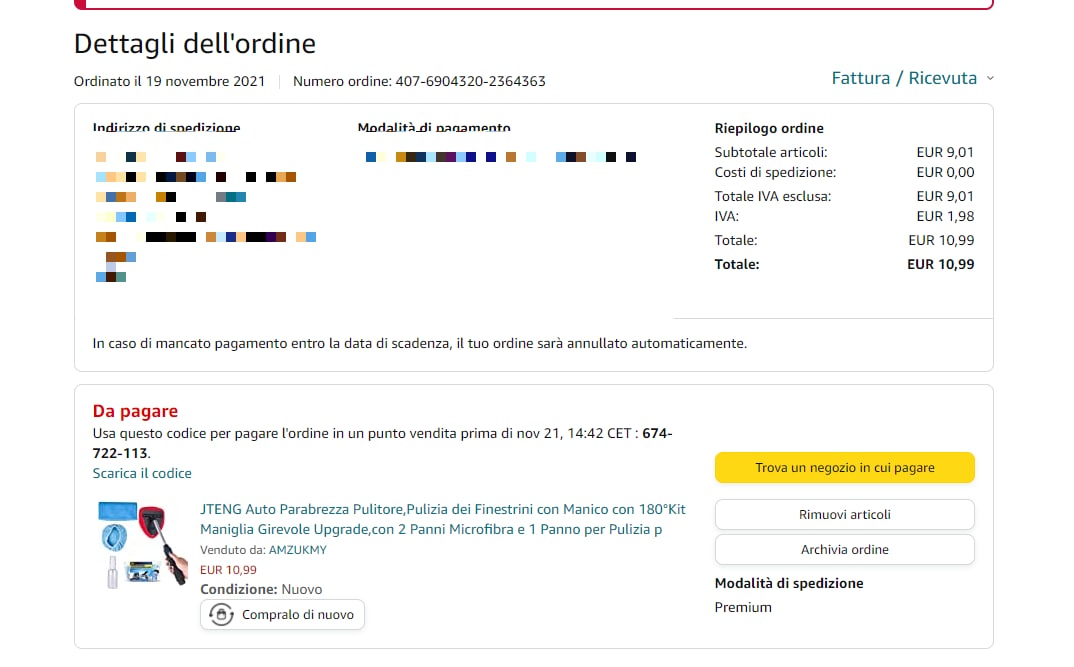Click the order number 407-6904320-2364363
This screenshot has height=667, width=1074.
click(470, 81)
